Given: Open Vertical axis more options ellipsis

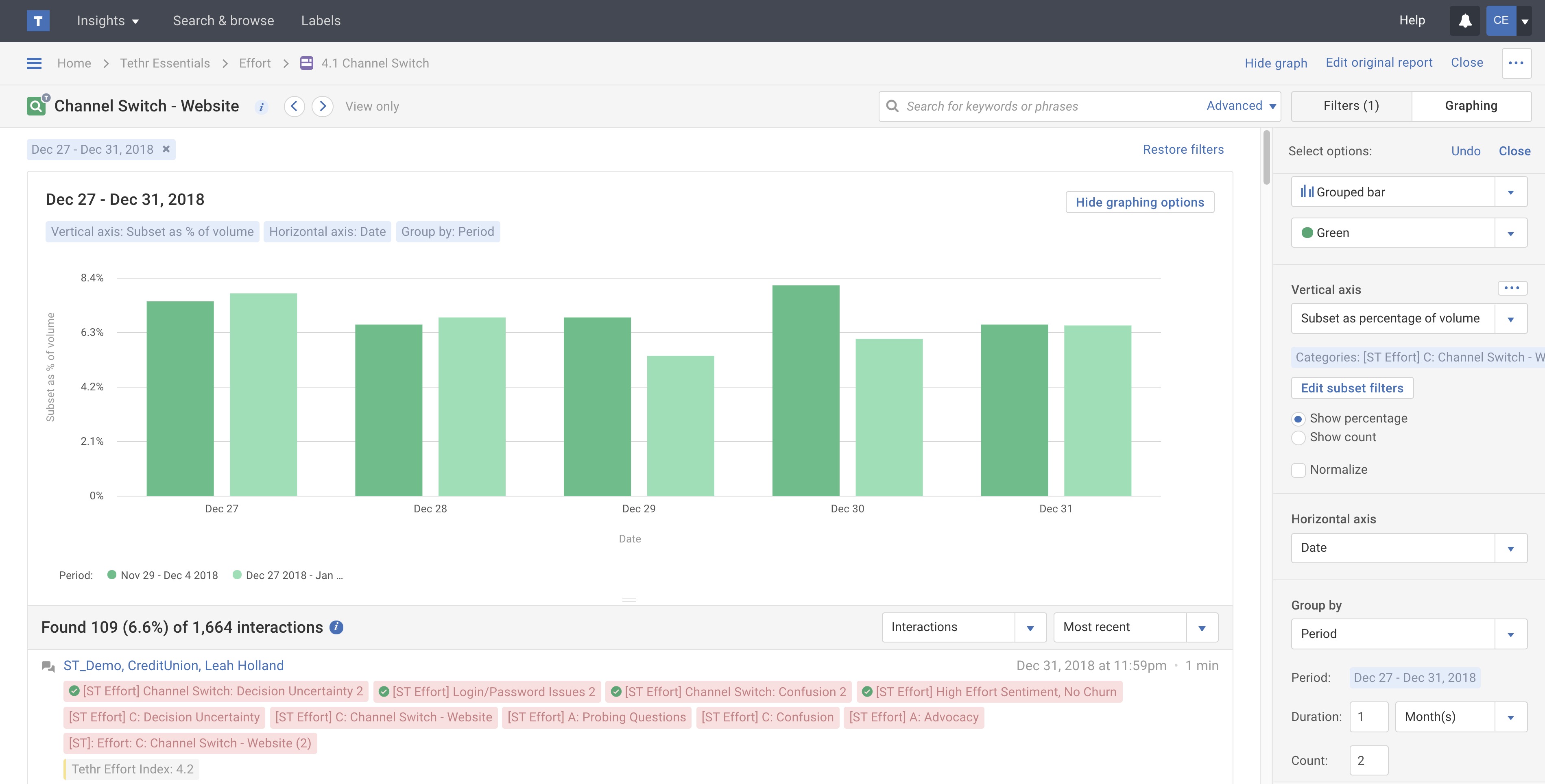Looking at the screenshot, I should (1511, 288).
